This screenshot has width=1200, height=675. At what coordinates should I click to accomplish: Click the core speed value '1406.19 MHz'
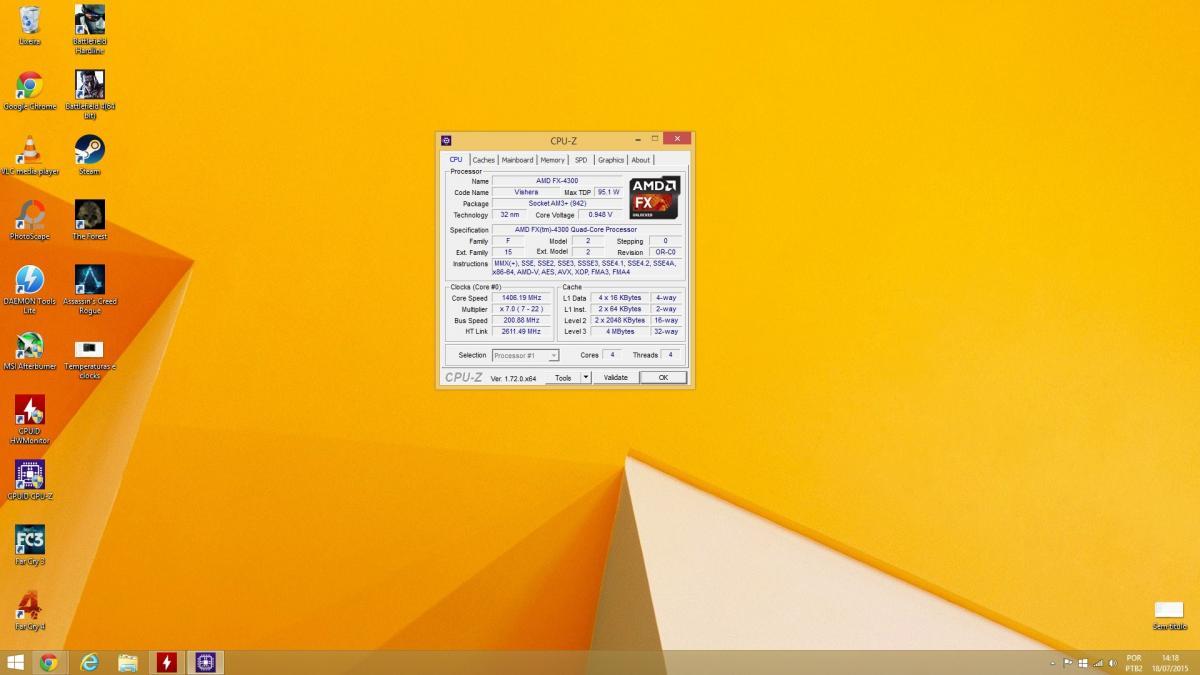521,298
